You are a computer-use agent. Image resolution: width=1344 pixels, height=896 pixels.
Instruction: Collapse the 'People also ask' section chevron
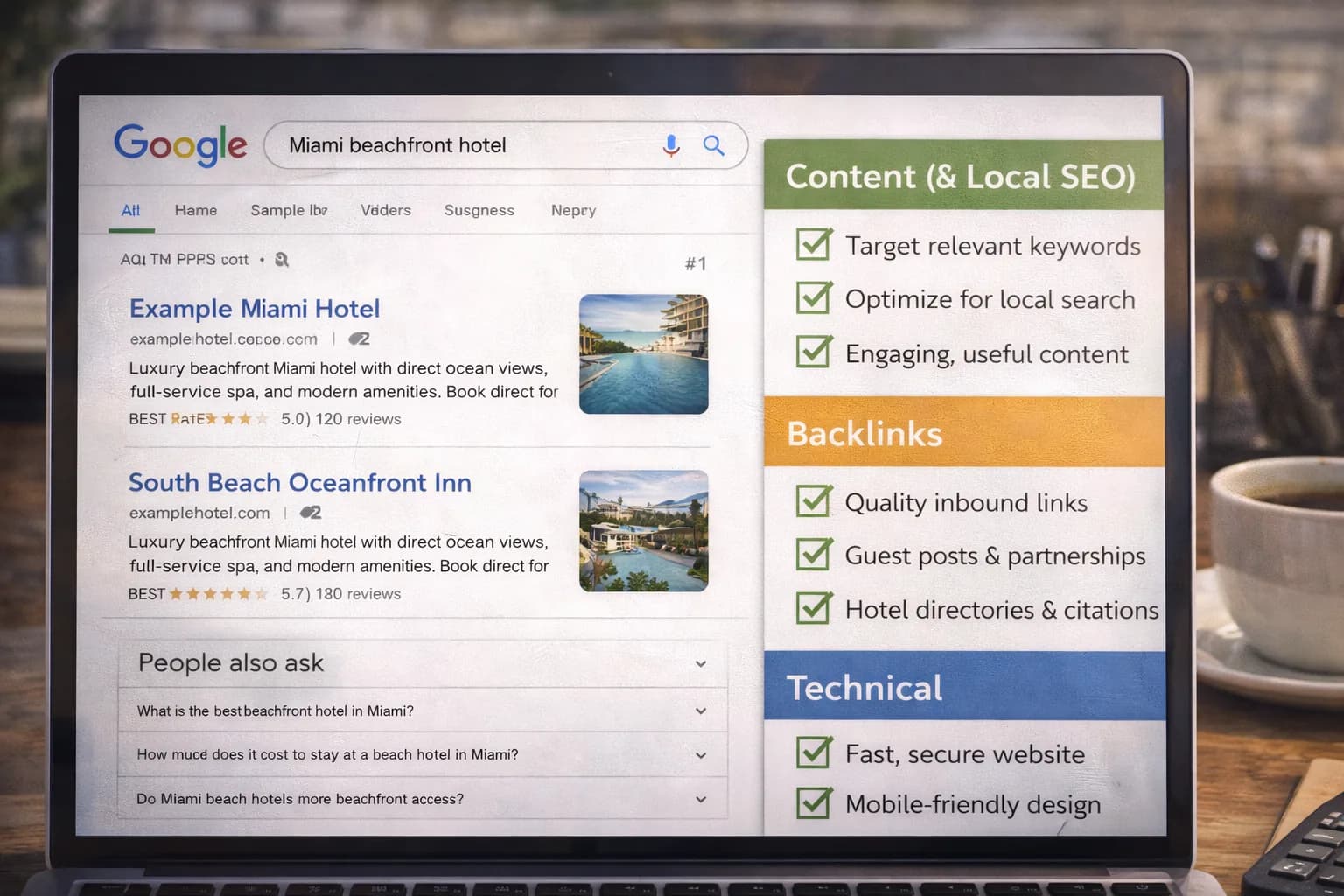click(701, 664)
